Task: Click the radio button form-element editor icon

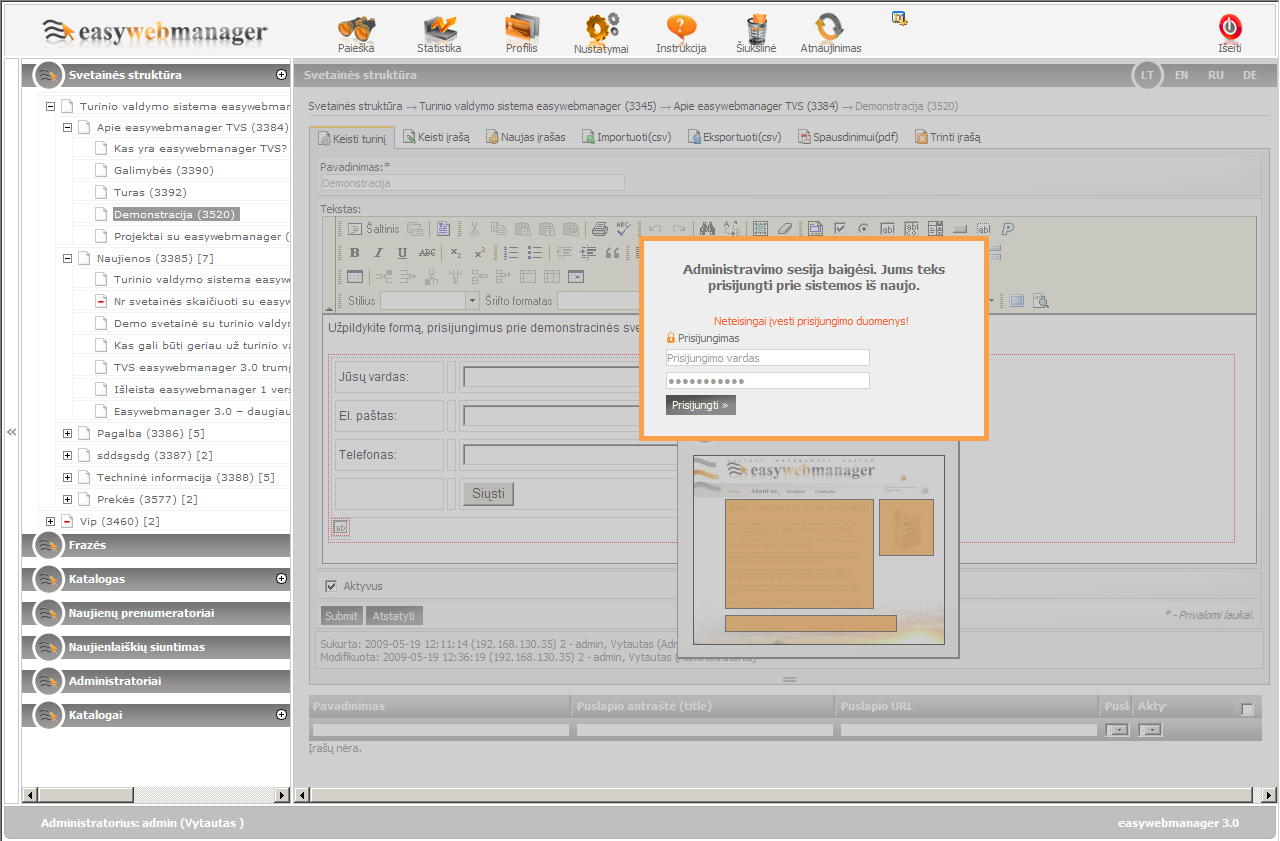Action: coord(863,228)
